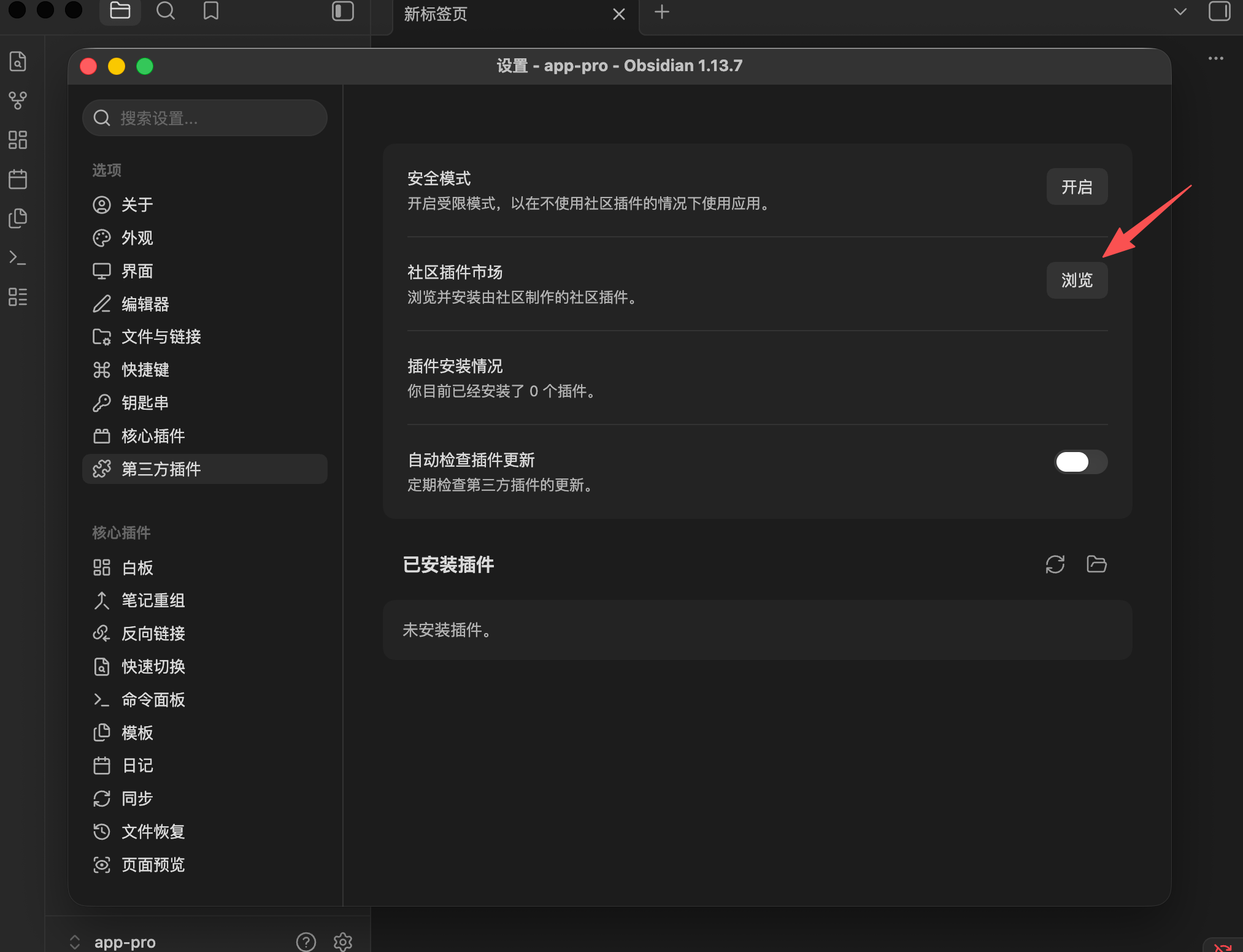Expand the tab list dropdown chevron
Image resolution: width=1243 pixels, height=952 pixels.
1180,11
